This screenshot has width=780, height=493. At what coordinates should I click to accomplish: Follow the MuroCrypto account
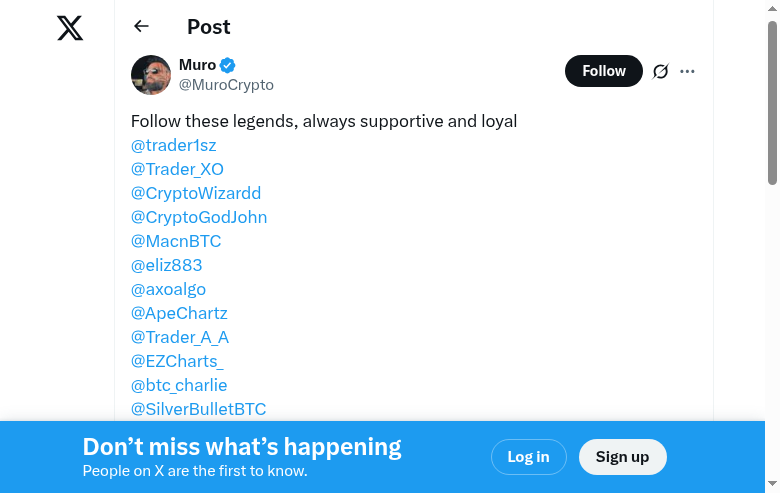[603, 71]
